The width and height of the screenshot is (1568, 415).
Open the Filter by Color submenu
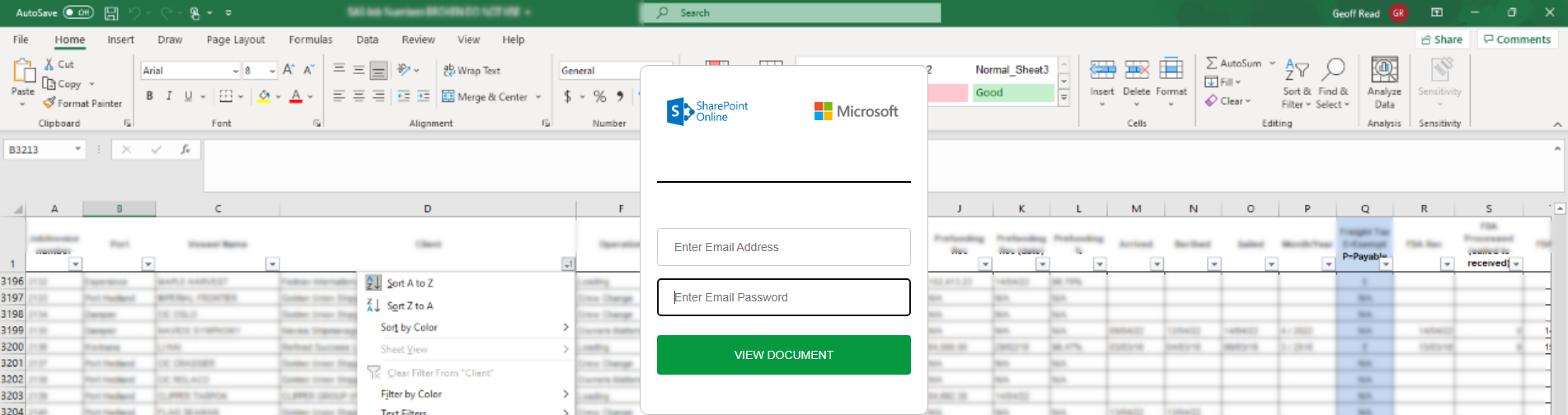pos(466,394)
